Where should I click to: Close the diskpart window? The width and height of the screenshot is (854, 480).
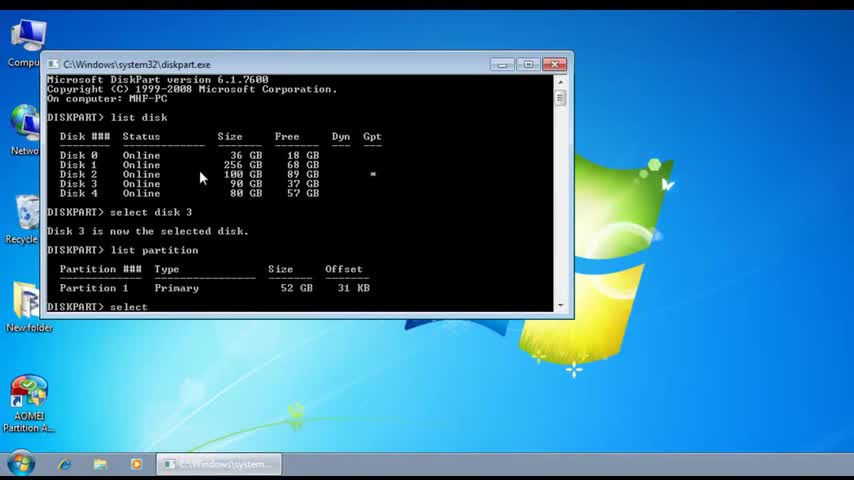coord(554,65)
